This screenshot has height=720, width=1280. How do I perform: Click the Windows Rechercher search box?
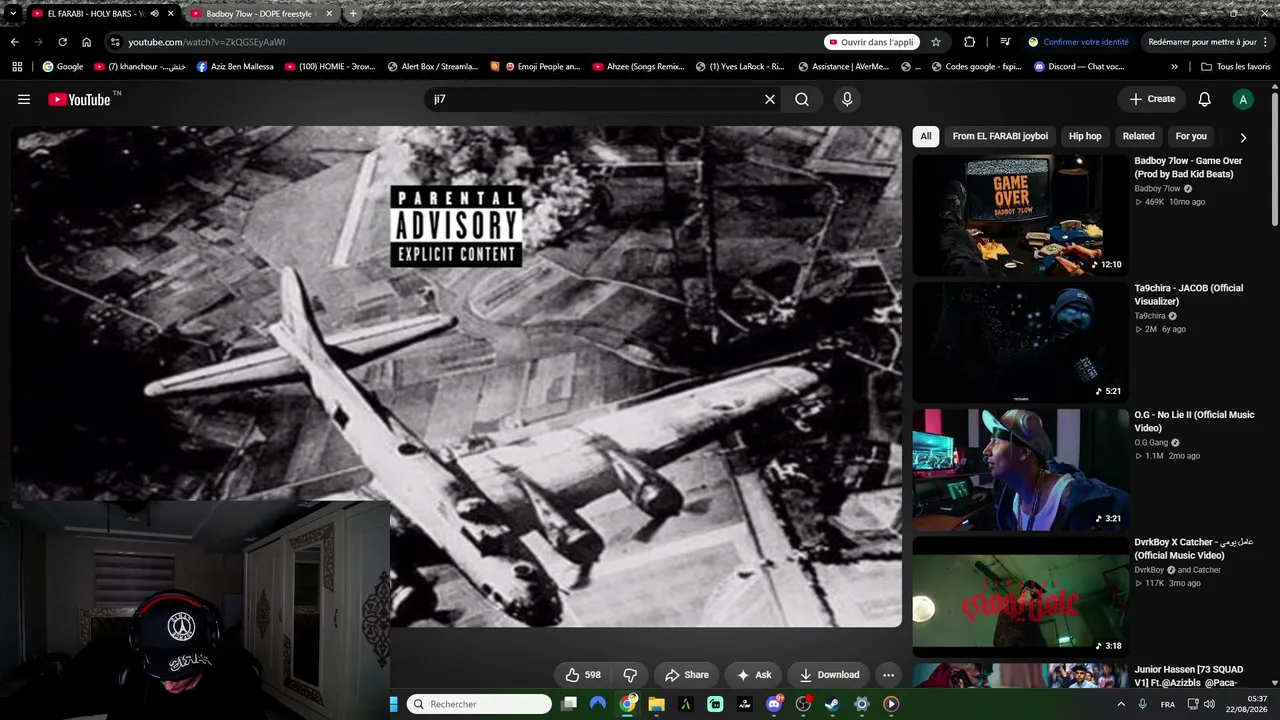coord(479,704)
